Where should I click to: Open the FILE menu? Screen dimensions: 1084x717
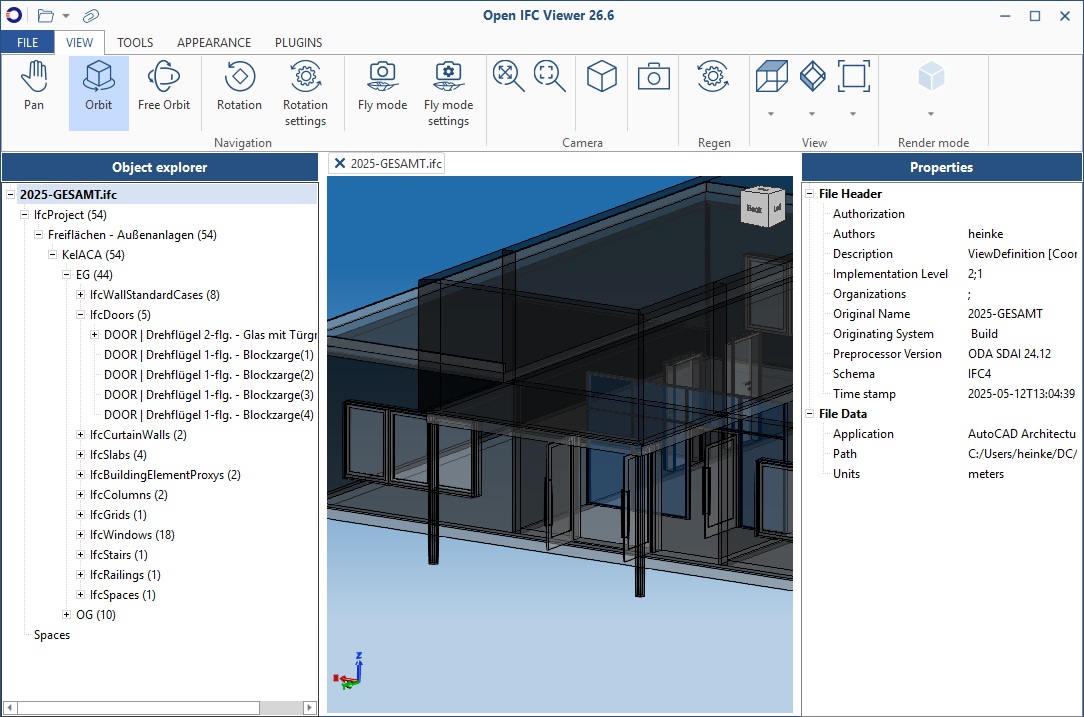pyautogui.click(x=28, y=43)
